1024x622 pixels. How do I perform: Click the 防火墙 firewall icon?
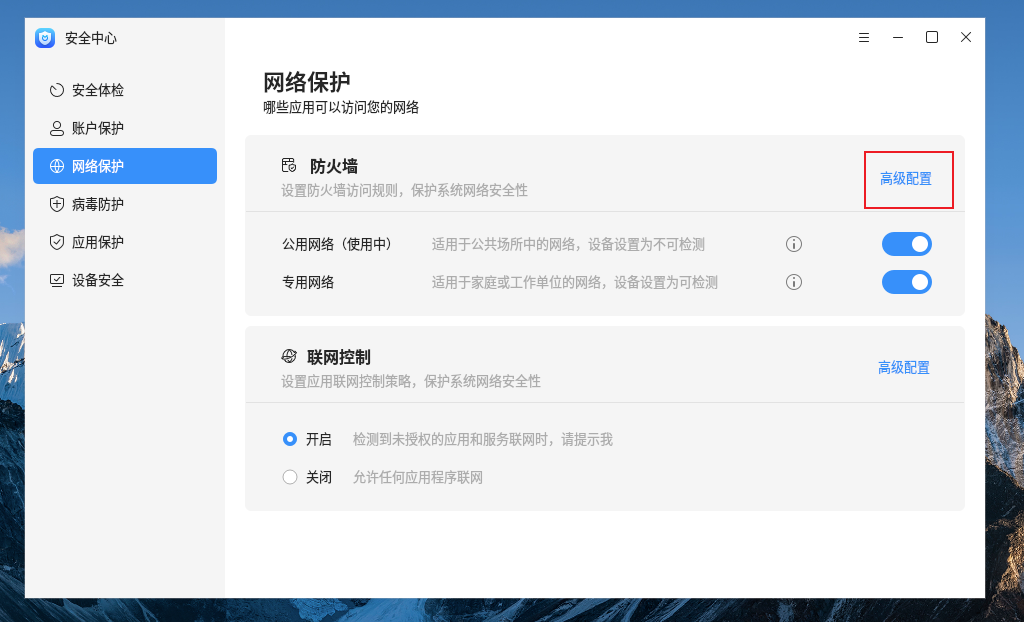tap(289, 165)
